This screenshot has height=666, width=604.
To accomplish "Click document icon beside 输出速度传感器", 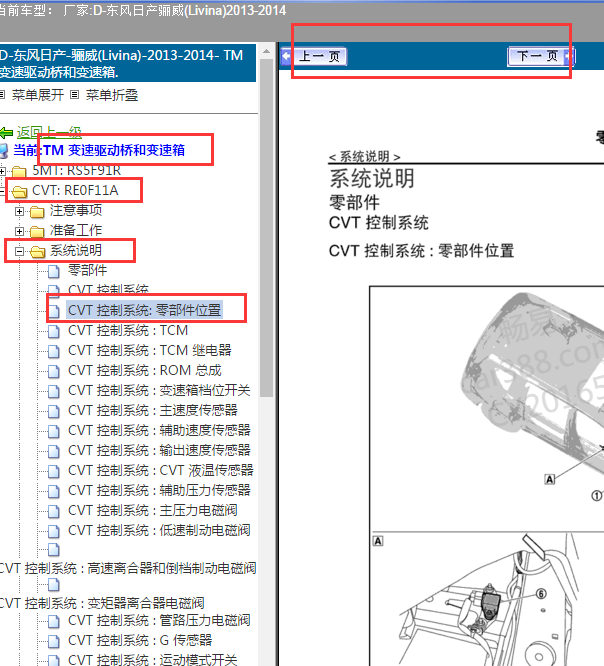I will 54,451.
